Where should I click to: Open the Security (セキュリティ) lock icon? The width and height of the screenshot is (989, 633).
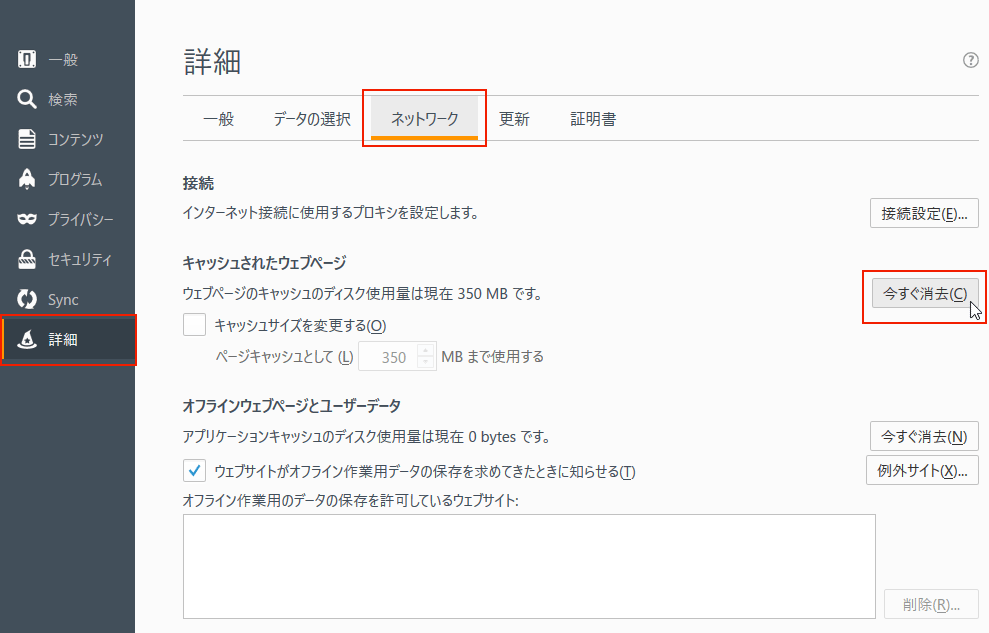28,260
